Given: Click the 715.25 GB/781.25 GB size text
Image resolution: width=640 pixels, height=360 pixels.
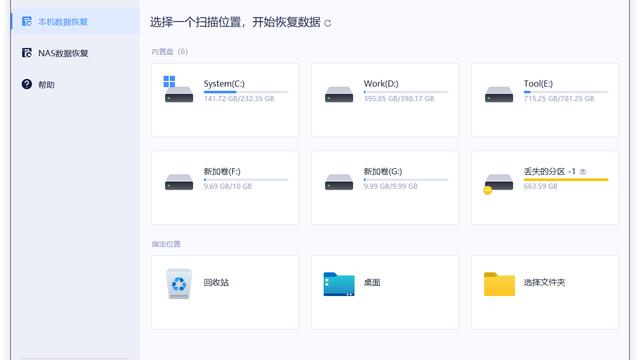Looking at the screenshot, I should click(x=559, y=99).
